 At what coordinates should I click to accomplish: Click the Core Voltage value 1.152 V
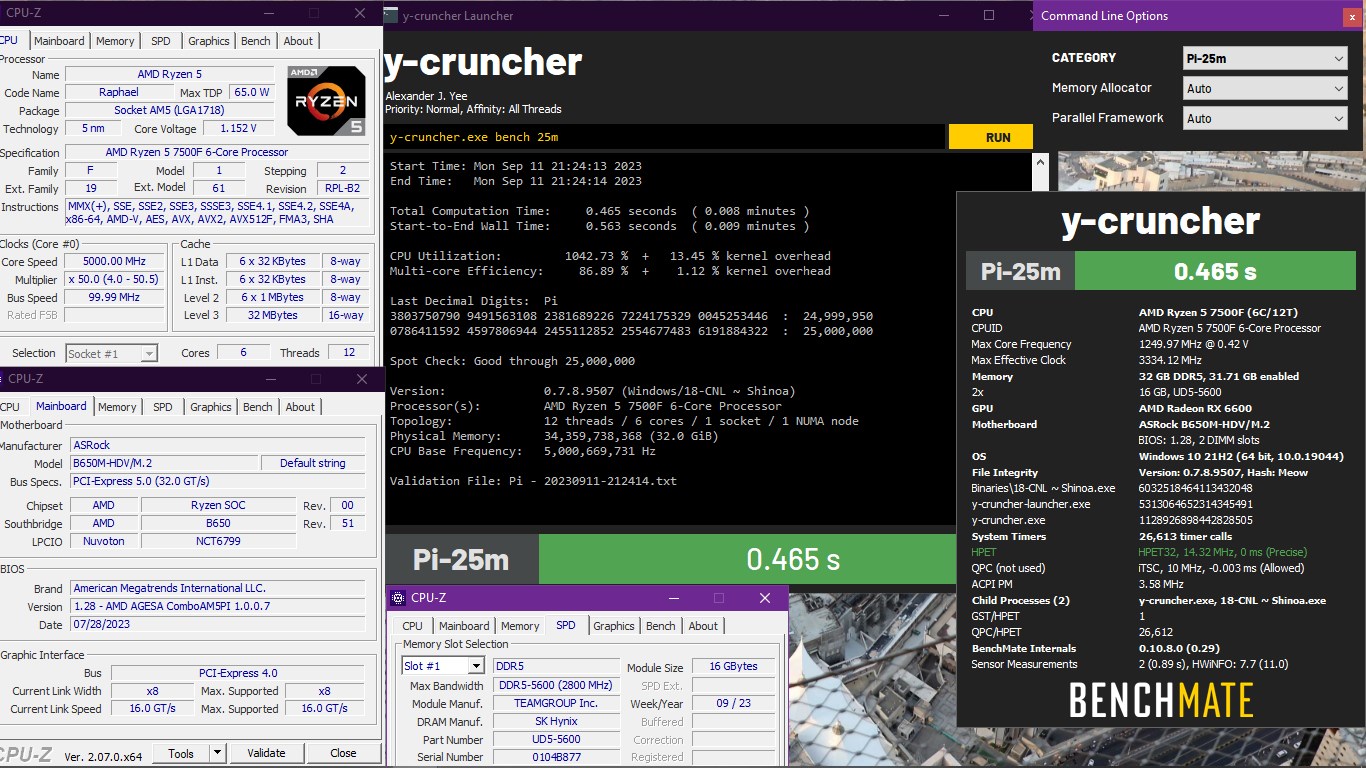coord(240,128)
